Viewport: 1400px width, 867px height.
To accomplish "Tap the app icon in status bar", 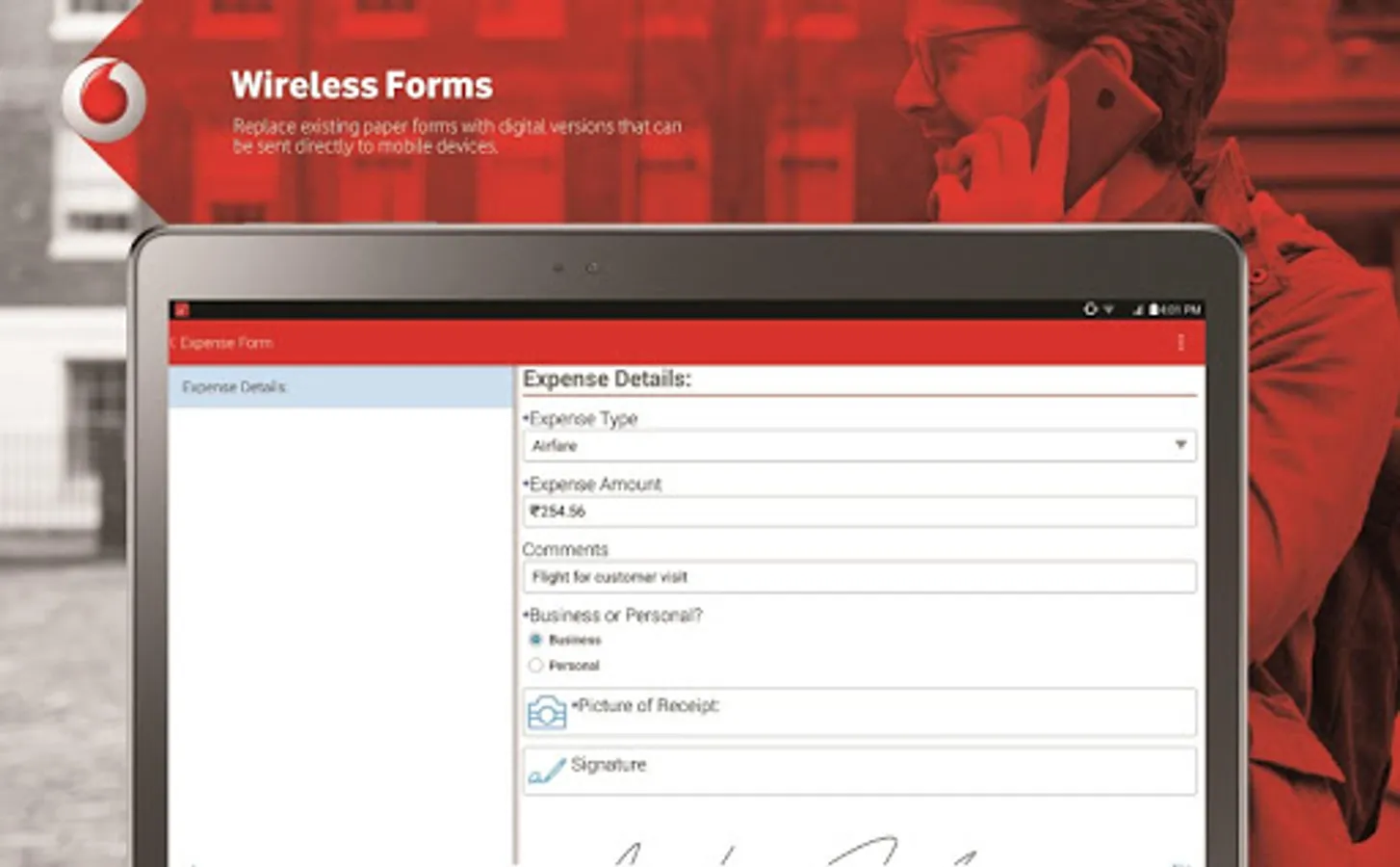I will [182, 310].
